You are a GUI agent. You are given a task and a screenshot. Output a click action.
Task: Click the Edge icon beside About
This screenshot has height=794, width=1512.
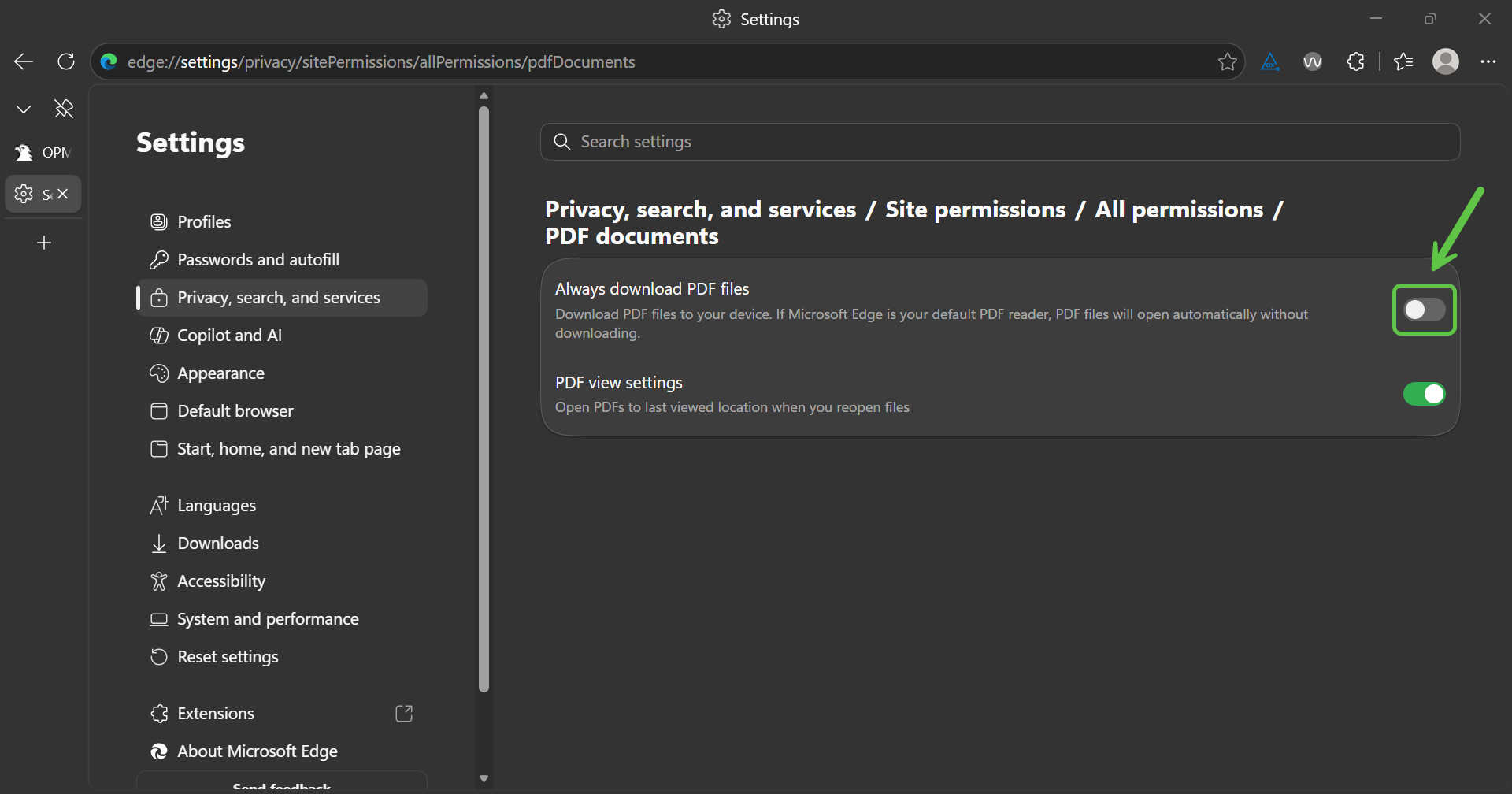point(159,751)
